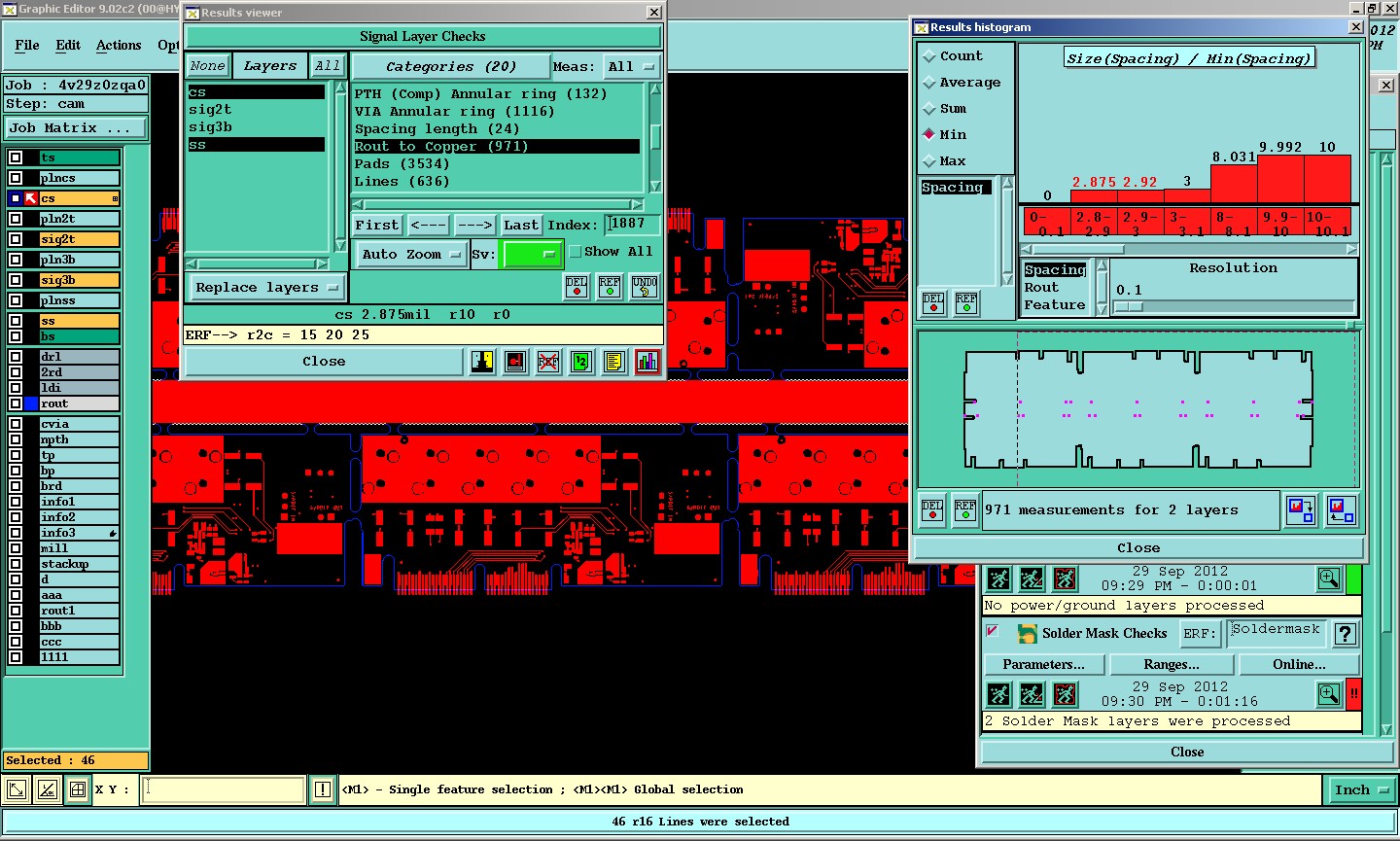This screenshot has width=1400, height=841.
Task: Open the Edit menu
Action: (x=68, y=46)
